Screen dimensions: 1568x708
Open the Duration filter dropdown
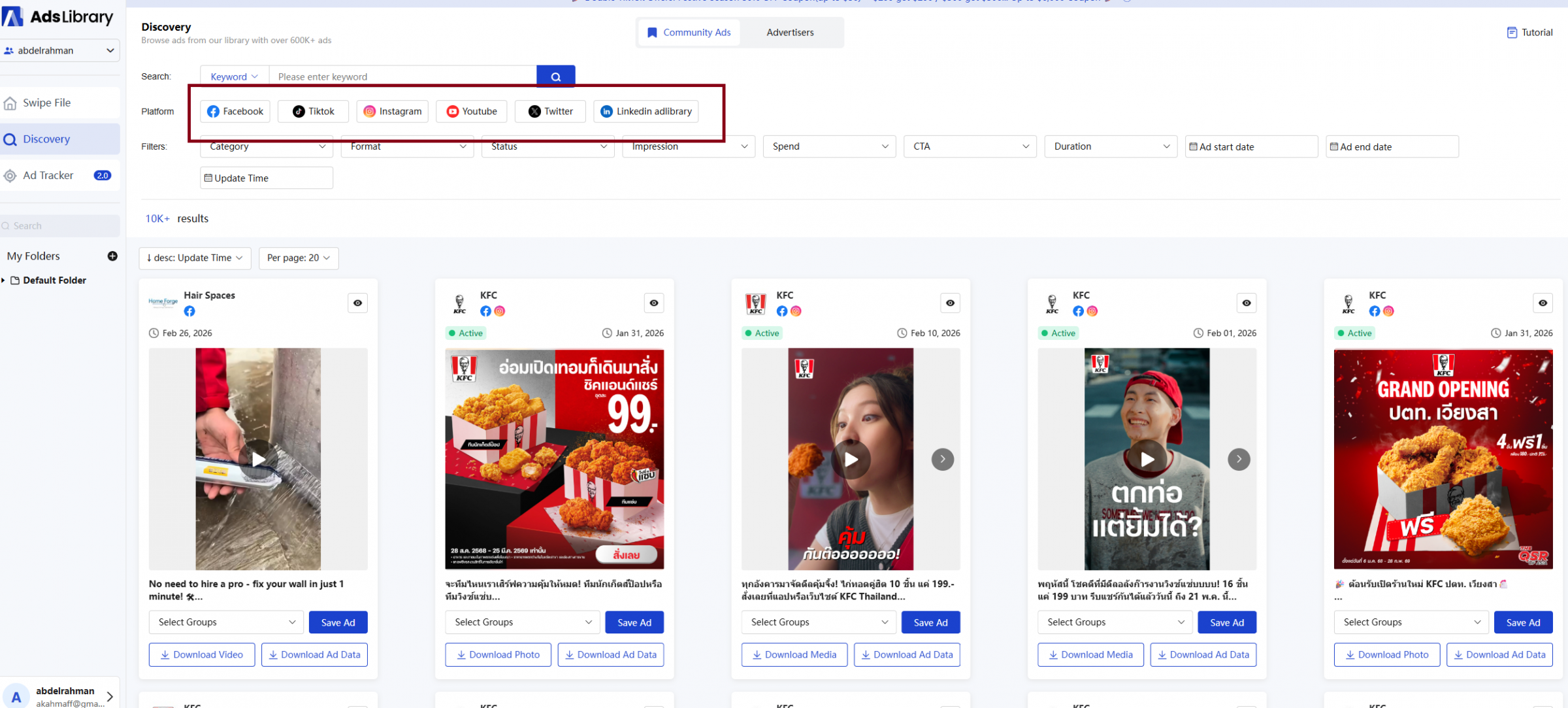pos(1111,146)
